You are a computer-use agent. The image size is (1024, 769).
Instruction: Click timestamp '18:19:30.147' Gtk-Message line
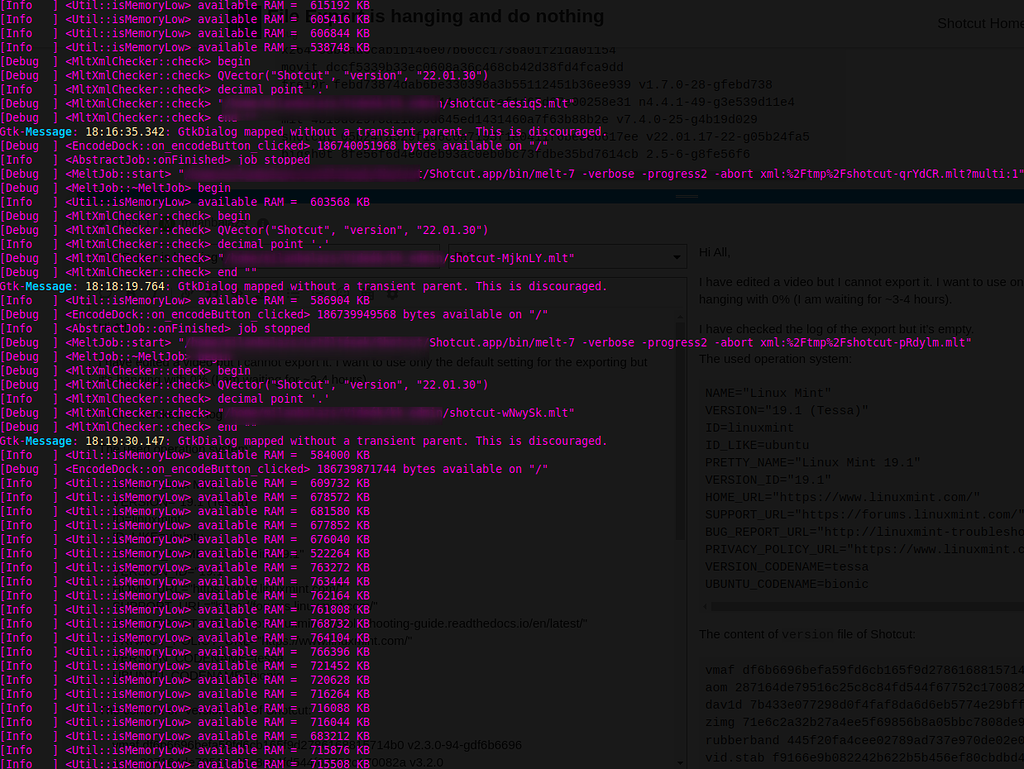click(304, 441)
